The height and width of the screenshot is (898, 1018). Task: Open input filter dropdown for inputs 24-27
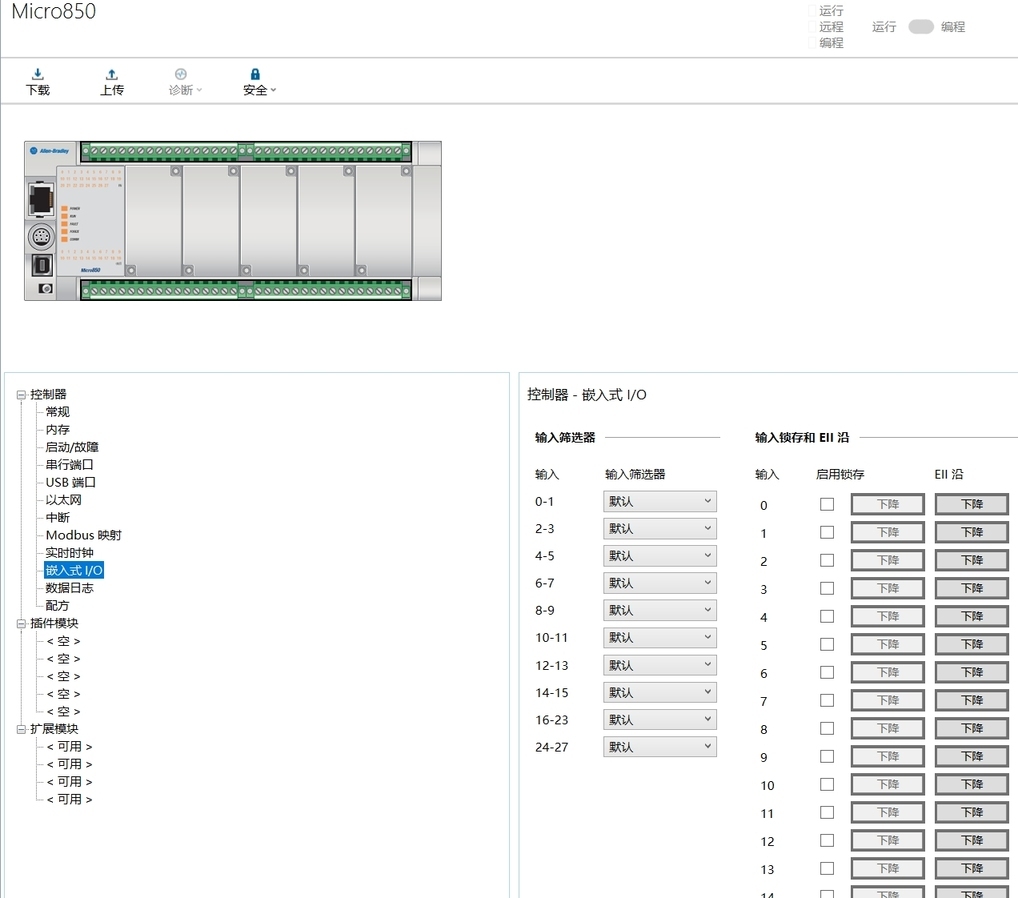tap(660, 747)
